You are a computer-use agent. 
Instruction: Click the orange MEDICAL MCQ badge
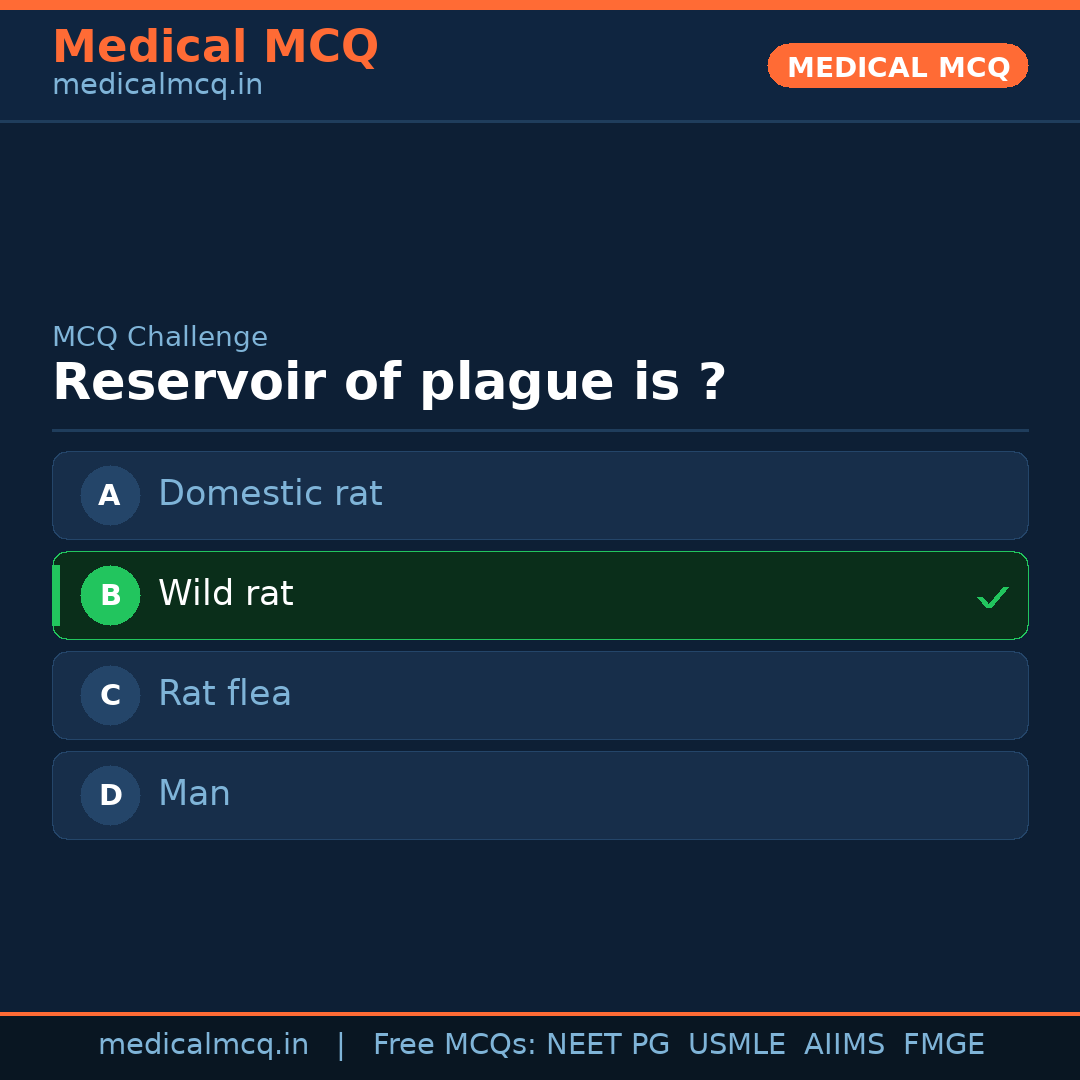point(897,66)
